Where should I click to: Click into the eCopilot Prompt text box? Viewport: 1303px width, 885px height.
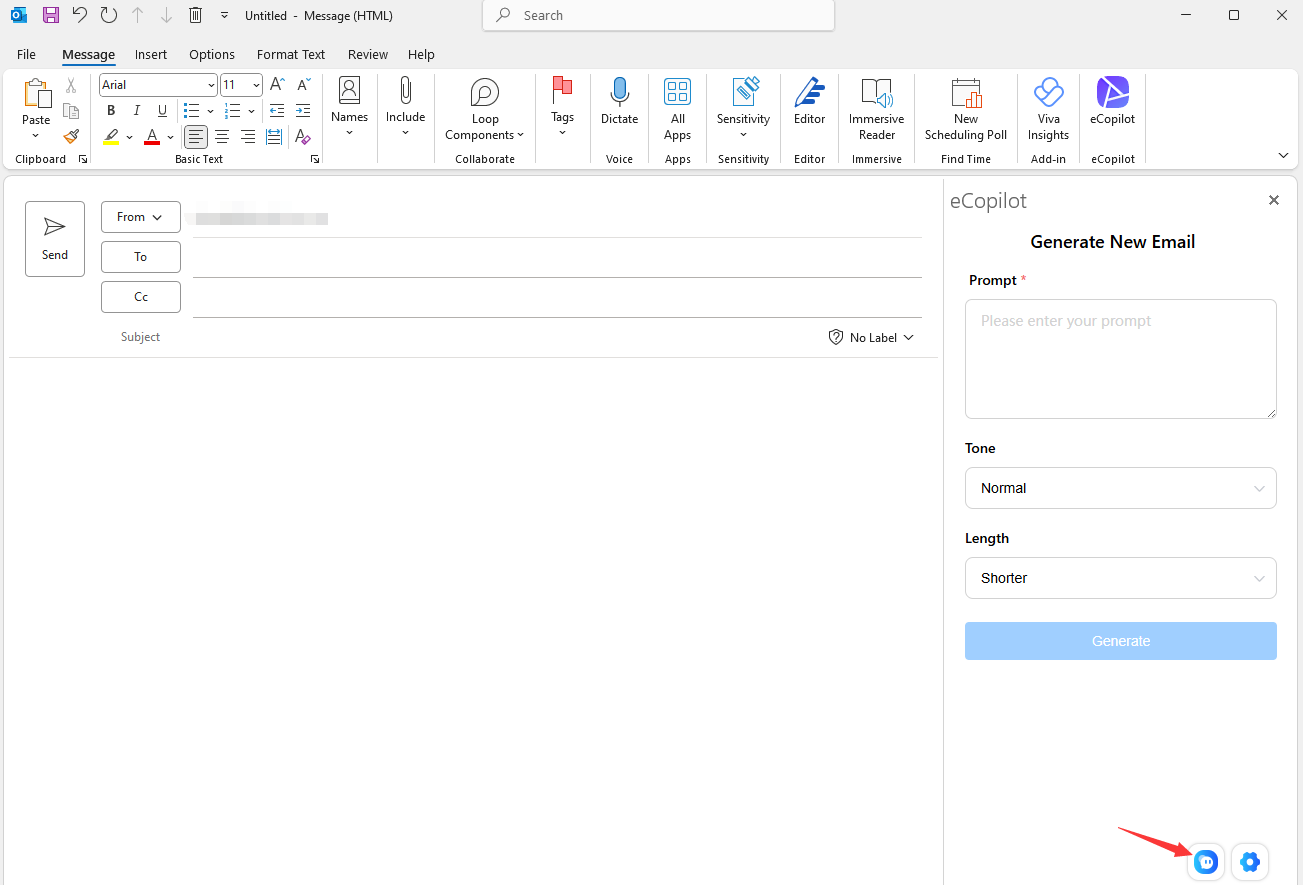[x=1120, y=358]
